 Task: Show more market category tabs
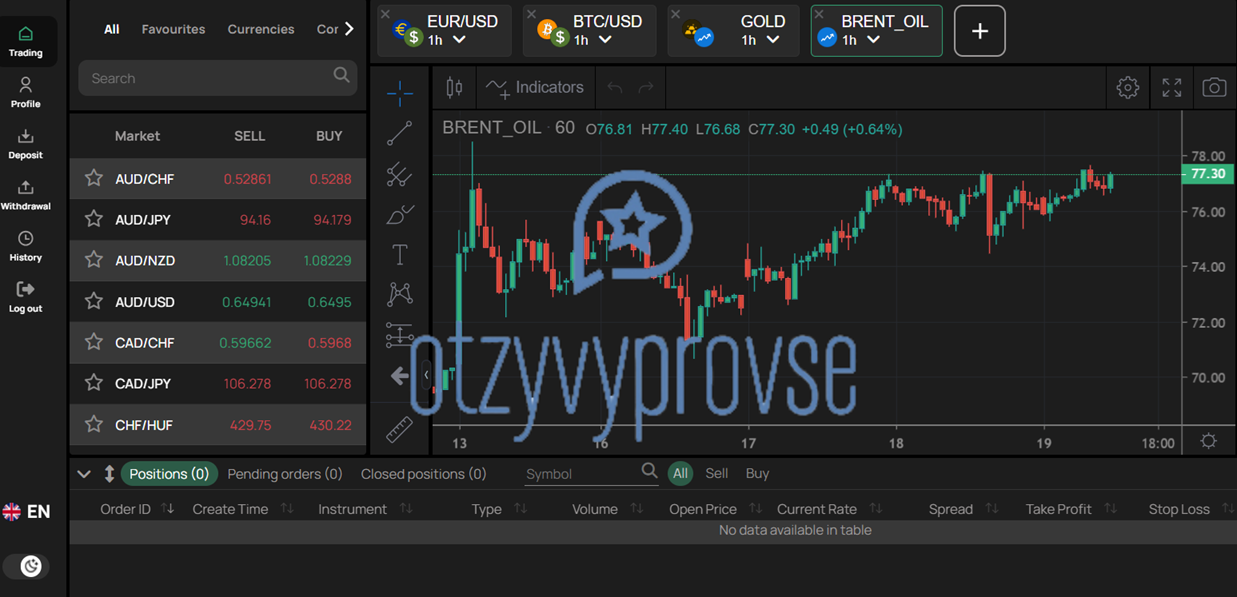click(349, 29)
